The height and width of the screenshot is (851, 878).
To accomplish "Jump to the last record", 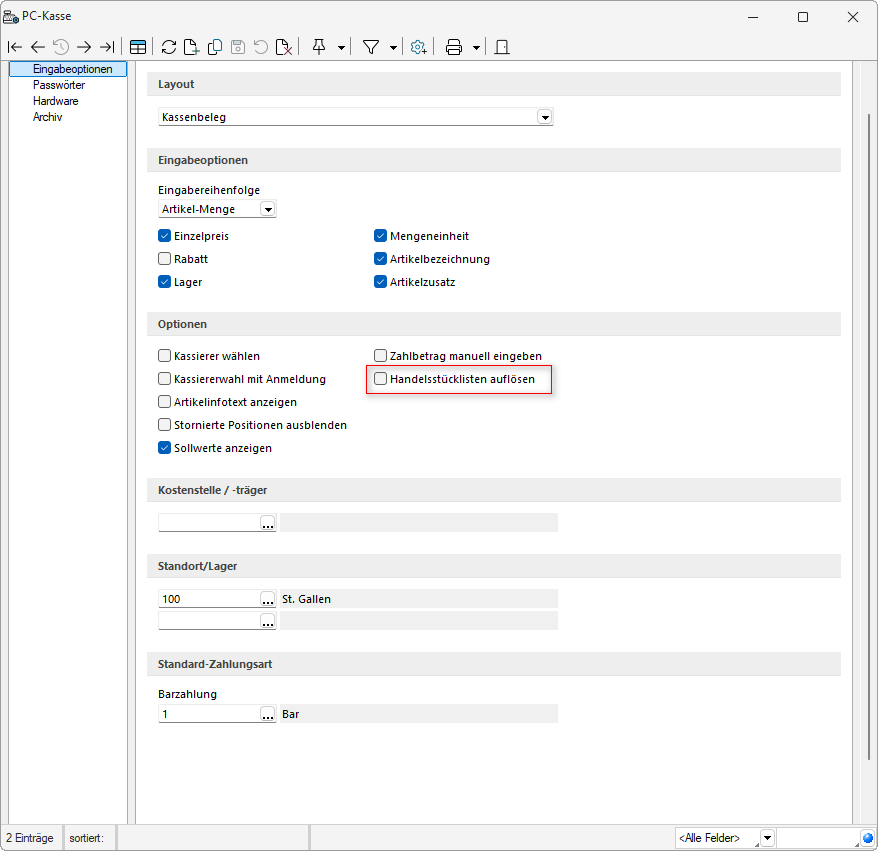I will (107, 47).
